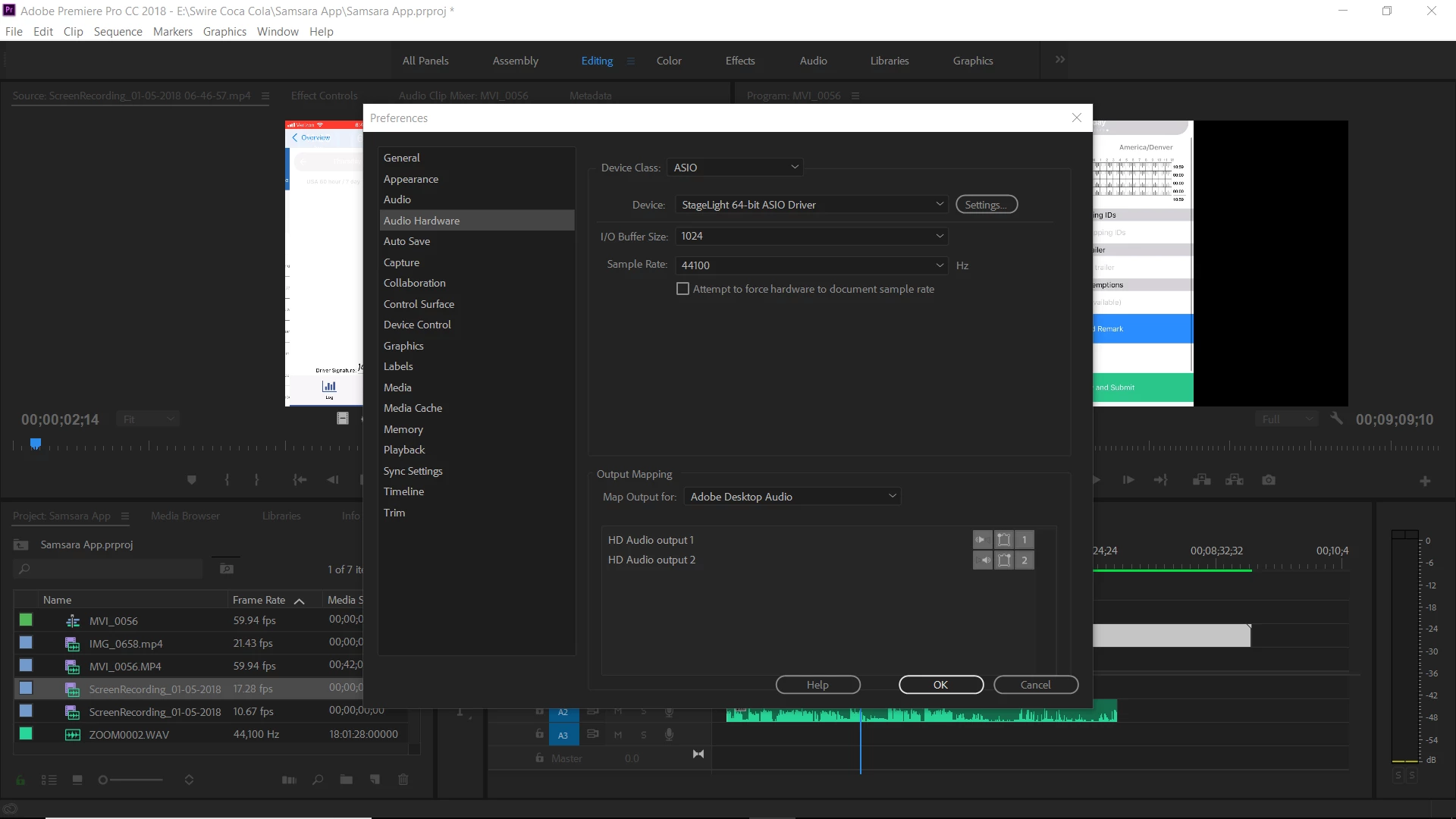Click the Program Monitor wrench settings icon
Screen dimensions: 1456x819
pyautogui.click(x=1336, y=419)
